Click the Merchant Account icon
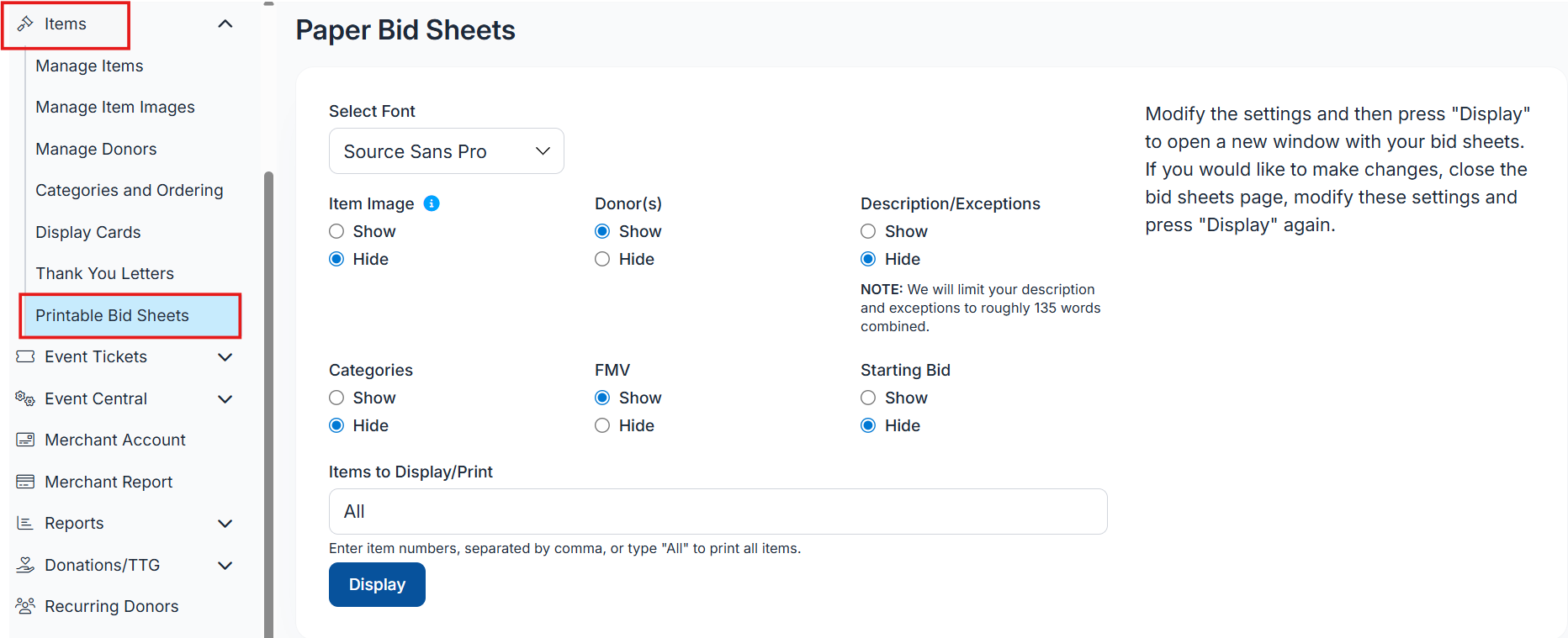1568x638 pixels. tap(26, 440)
